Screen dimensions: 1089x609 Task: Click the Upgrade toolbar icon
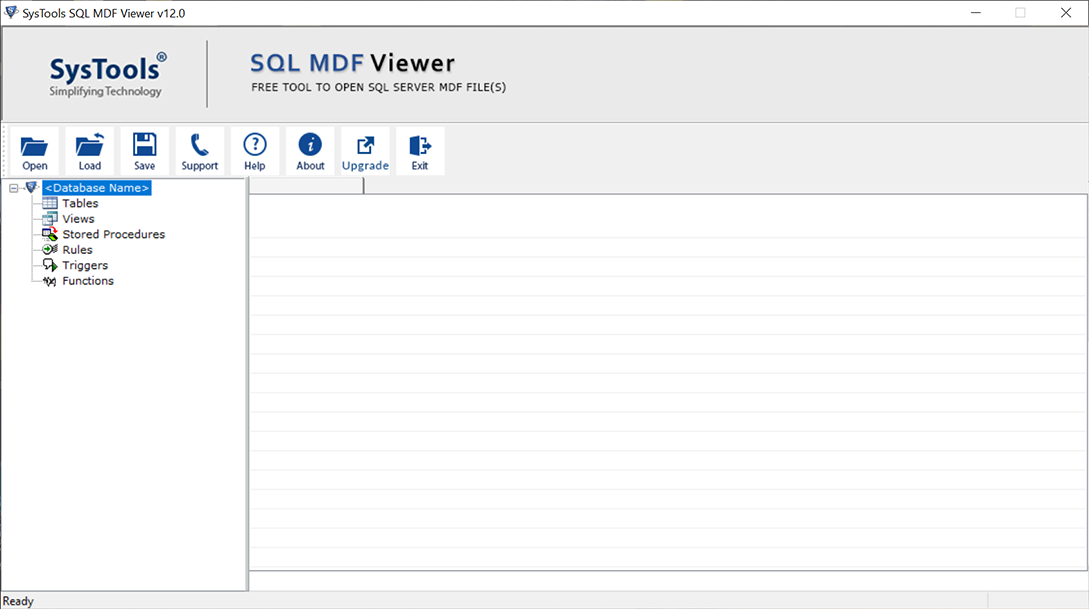tap(365, 151)
